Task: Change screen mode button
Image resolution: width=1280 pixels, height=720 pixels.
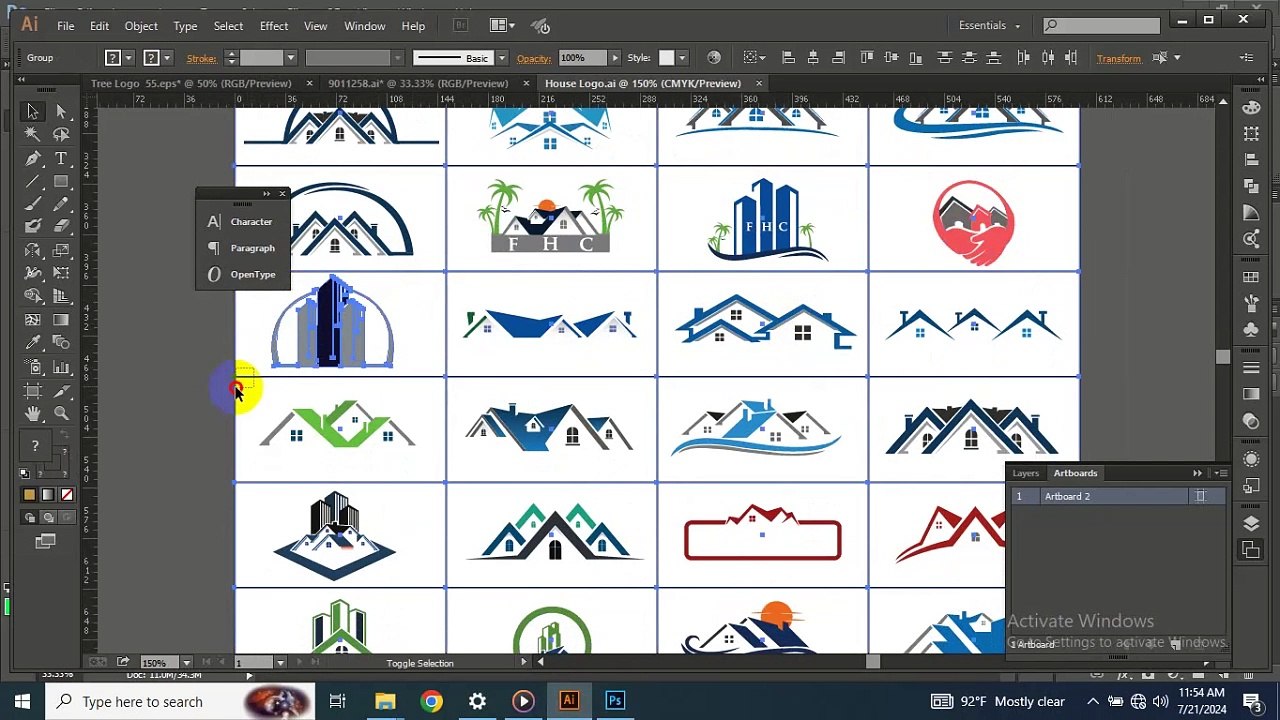Action: pyautogui.click(x=45, y=542)
